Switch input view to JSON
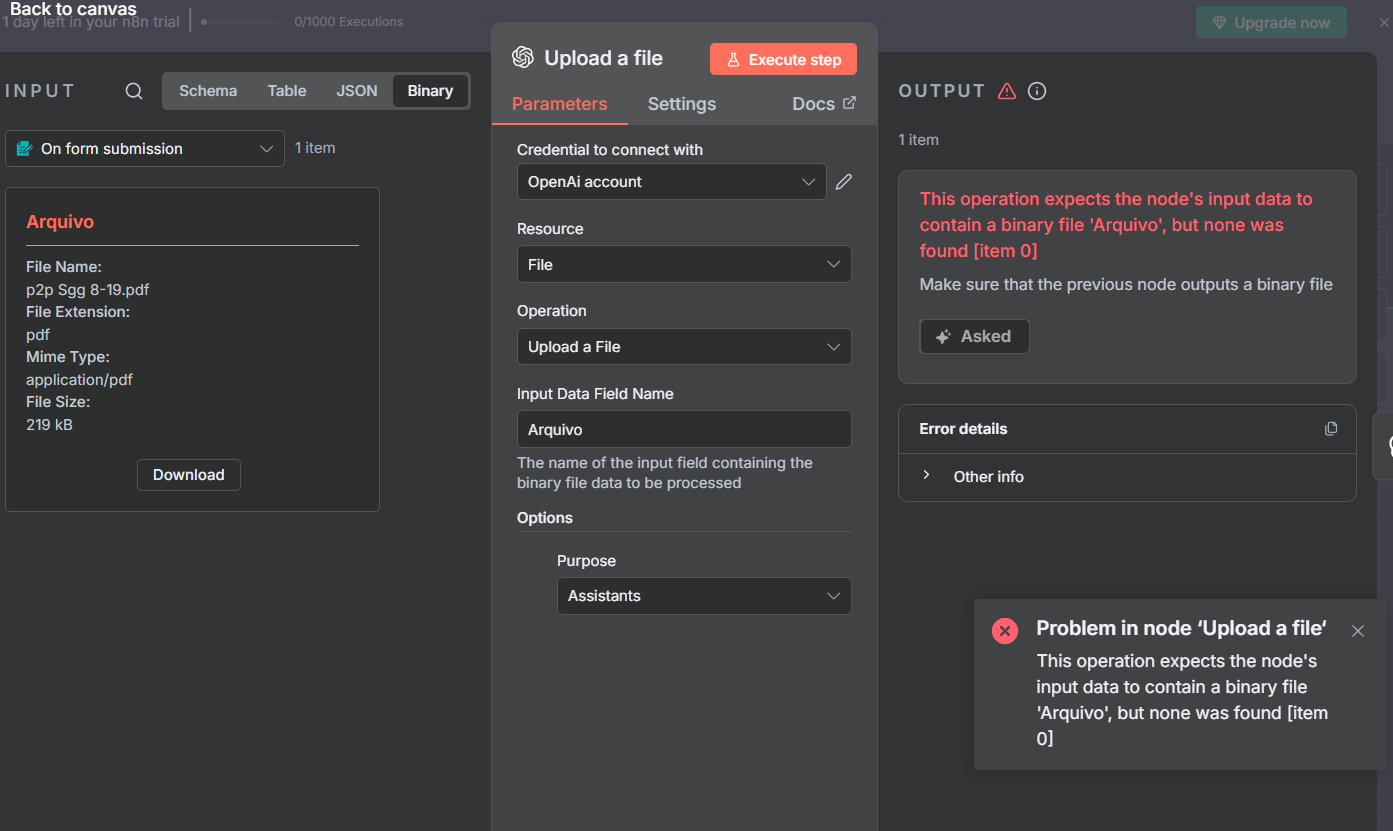Image resolution: width=1393 pixels, height=831 pixels. click(x=356, y=91)
